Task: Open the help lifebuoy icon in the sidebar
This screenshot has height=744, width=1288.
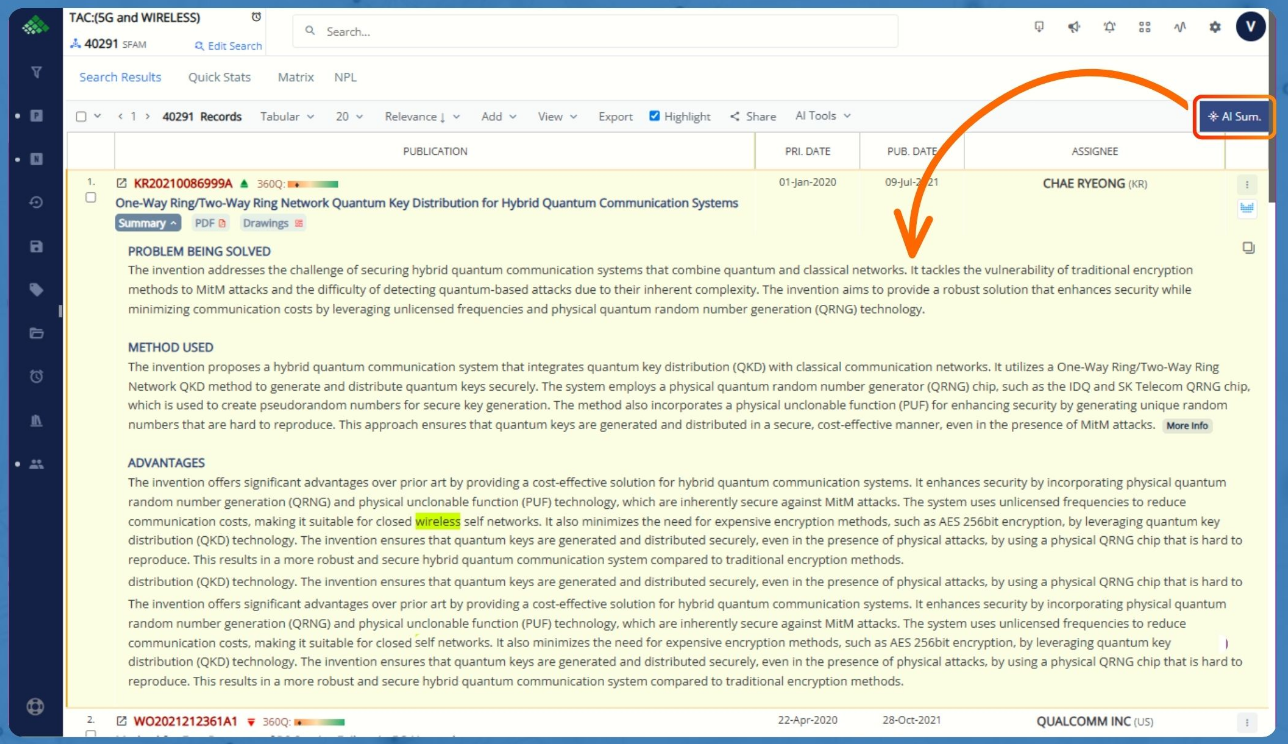Action: 36,706
